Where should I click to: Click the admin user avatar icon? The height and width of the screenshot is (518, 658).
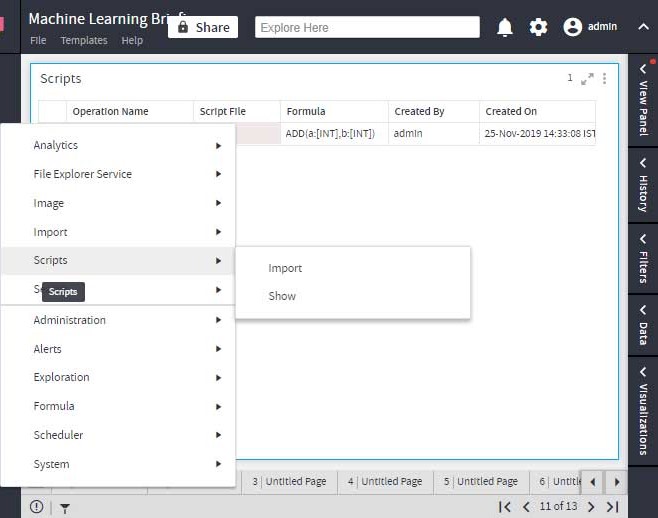coord(572,27)
